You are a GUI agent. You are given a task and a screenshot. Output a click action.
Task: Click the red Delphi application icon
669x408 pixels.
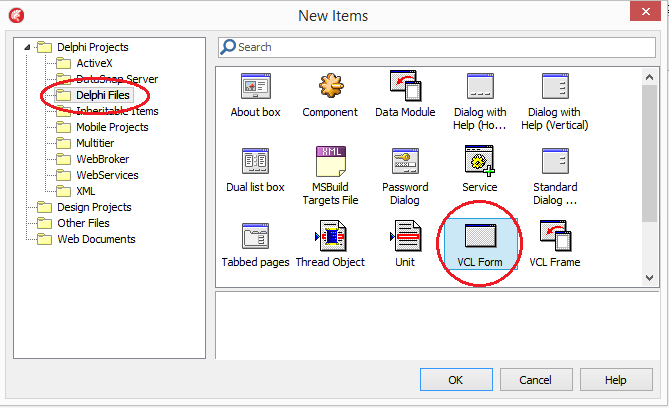tap(16, 16)
